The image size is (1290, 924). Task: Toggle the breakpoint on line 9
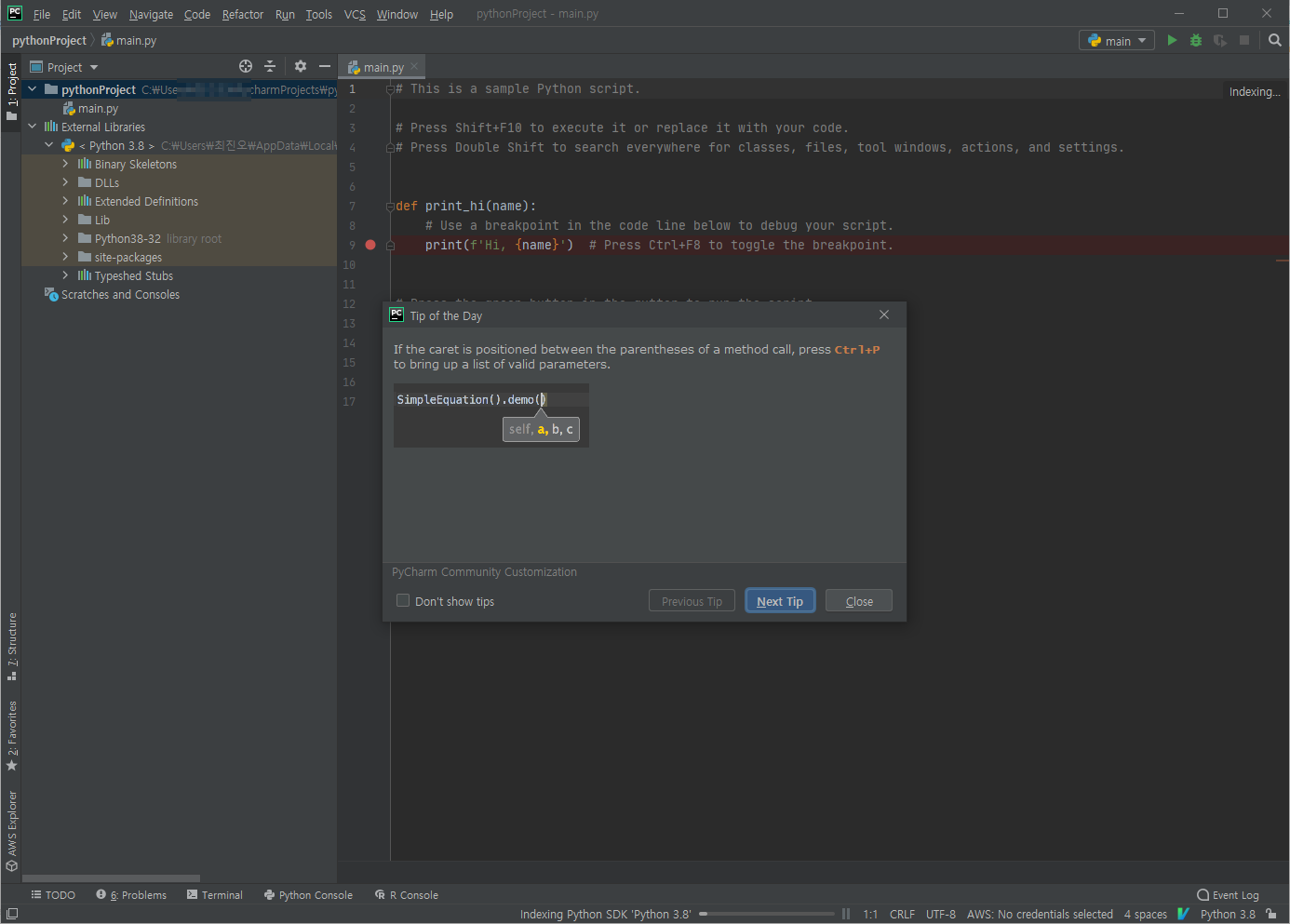[x=370, y=245]
